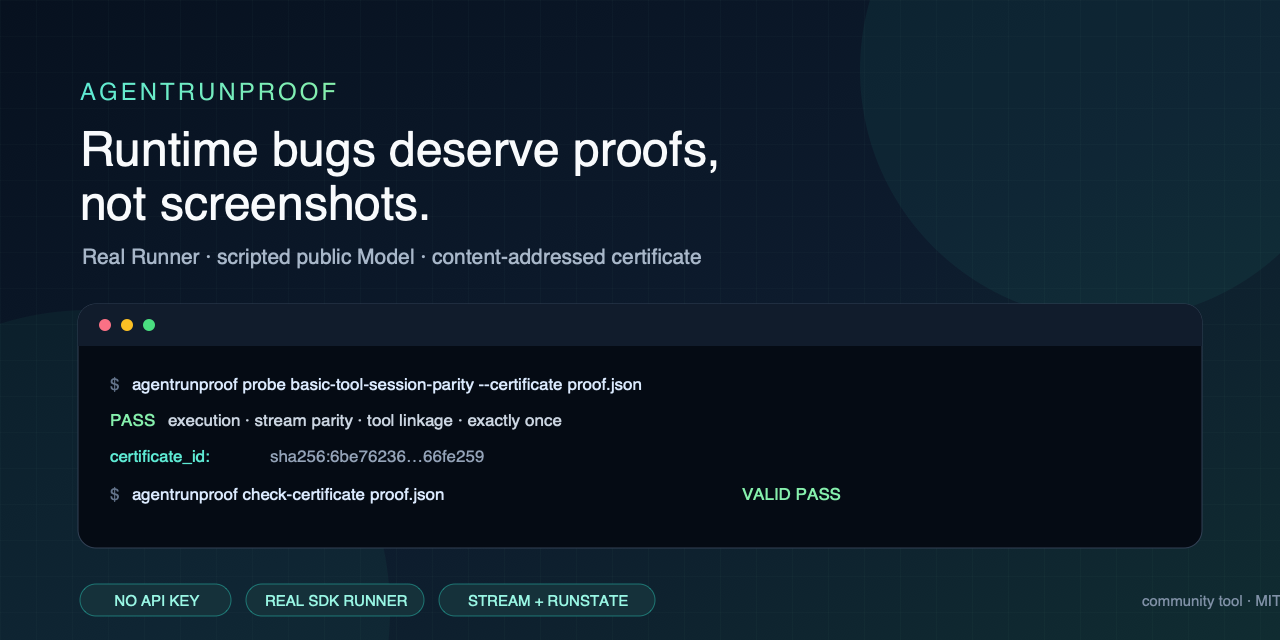This screenshot has height=640, width=1280.
Task: Click the probe basic-tool-session-parity command line
Action: pos(387,385)
